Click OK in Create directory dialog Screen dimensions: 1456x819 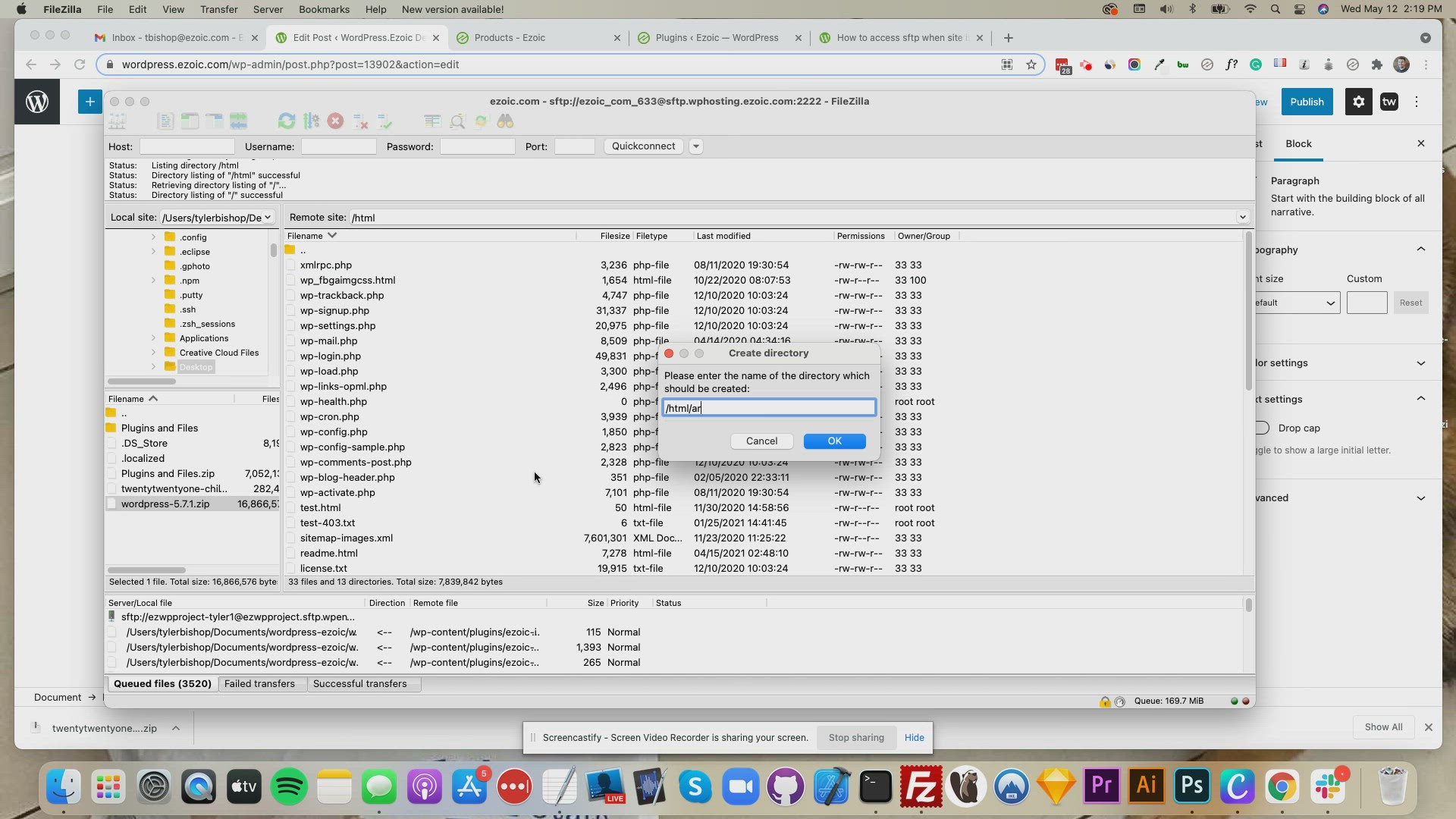(x=834, y=441)
